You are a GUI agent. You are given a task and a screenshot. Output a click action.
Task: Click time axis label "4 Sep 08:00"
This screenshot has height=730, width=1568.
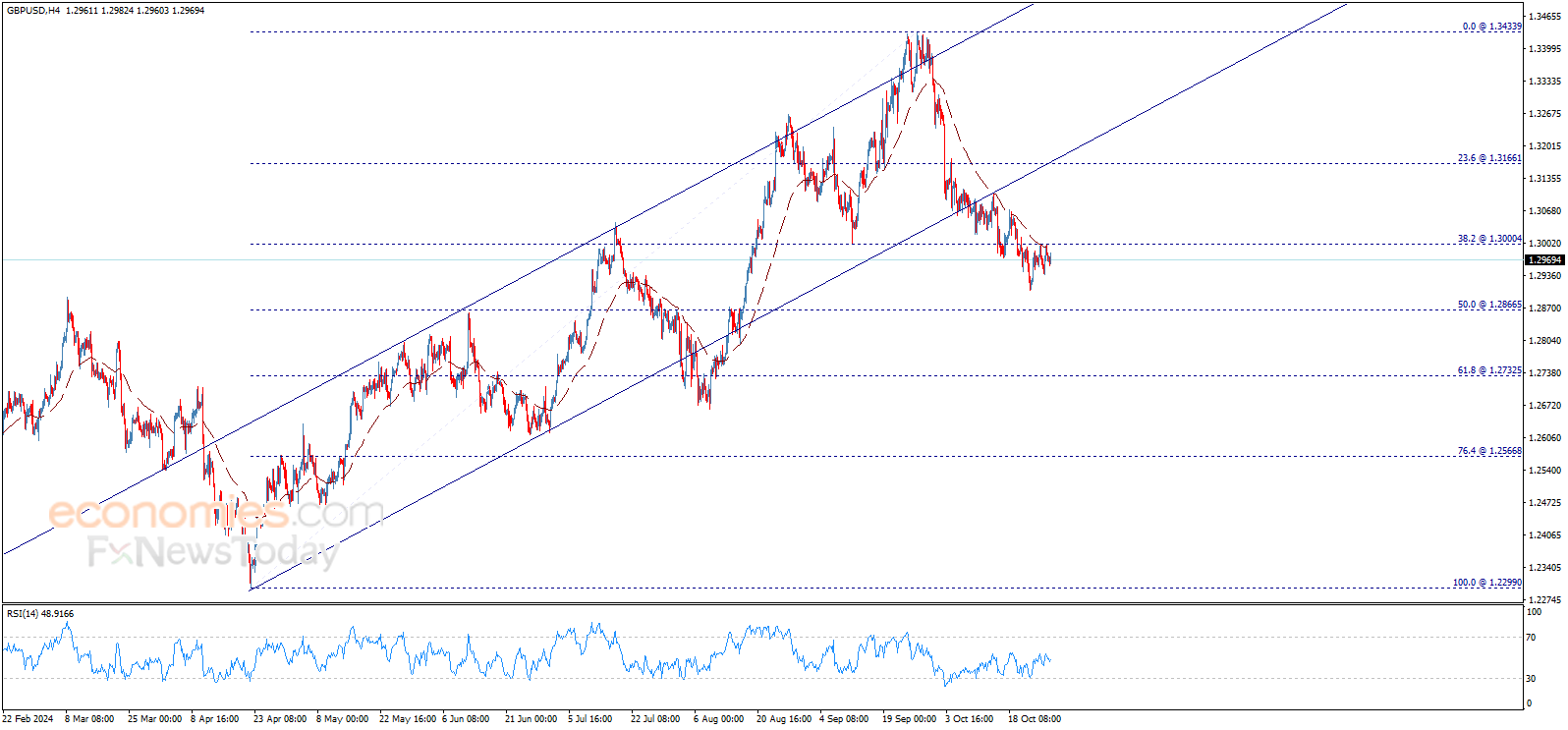point(844,719)
